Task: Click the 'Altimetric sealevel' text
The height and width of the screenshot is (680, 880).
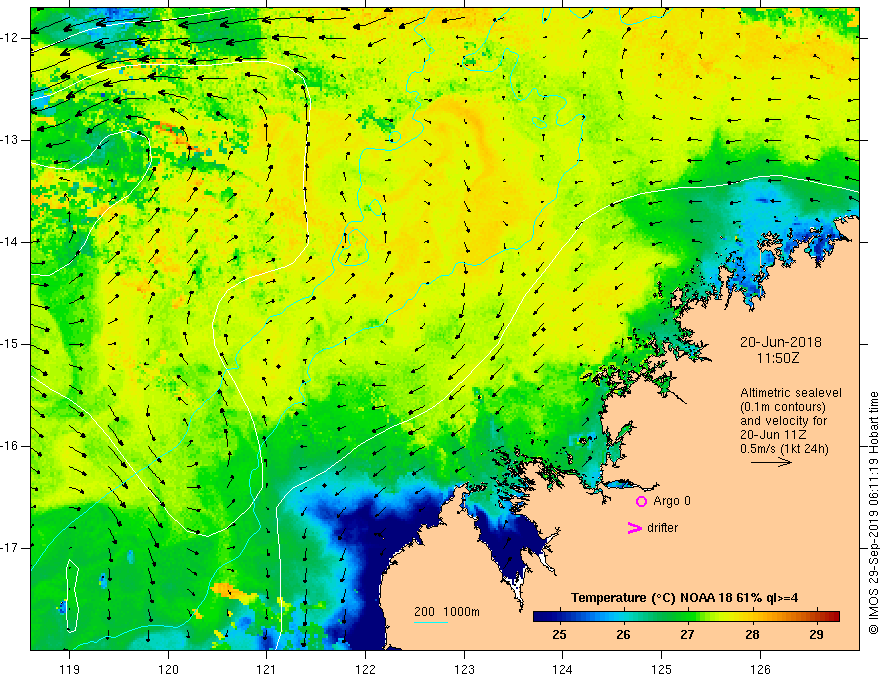Action: click(x=791, y=393)
